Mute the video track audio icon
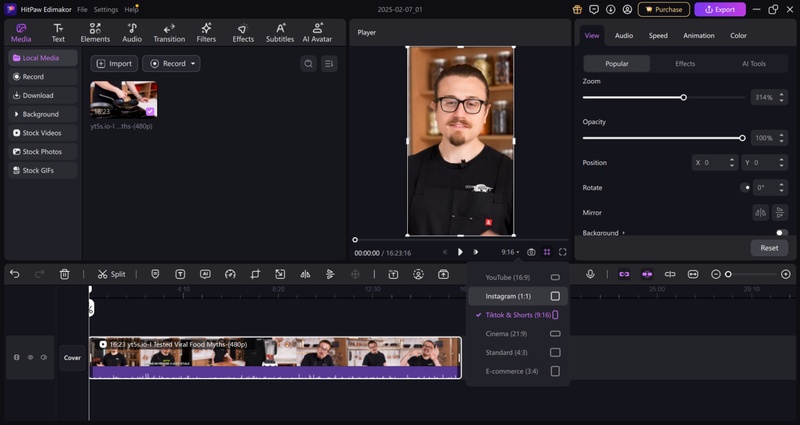Viewport: 800px width, 425px height. [x=44, y=357]
